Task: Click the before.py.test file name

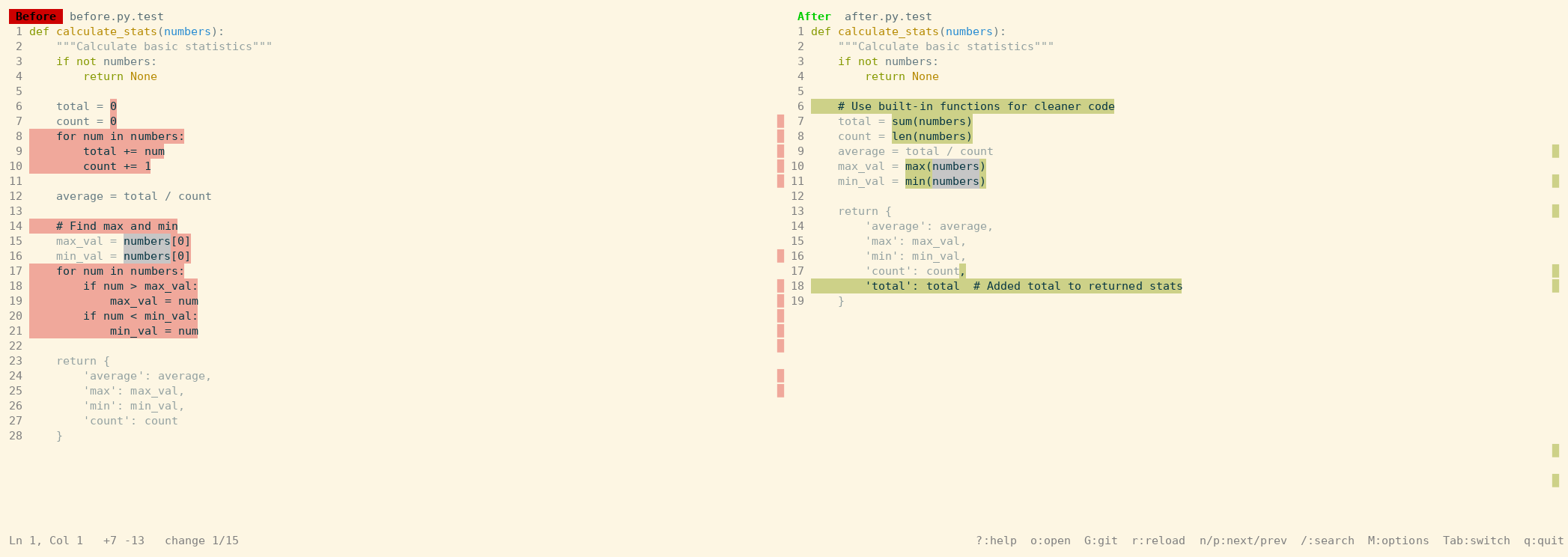Action: [x=117, y=16]
